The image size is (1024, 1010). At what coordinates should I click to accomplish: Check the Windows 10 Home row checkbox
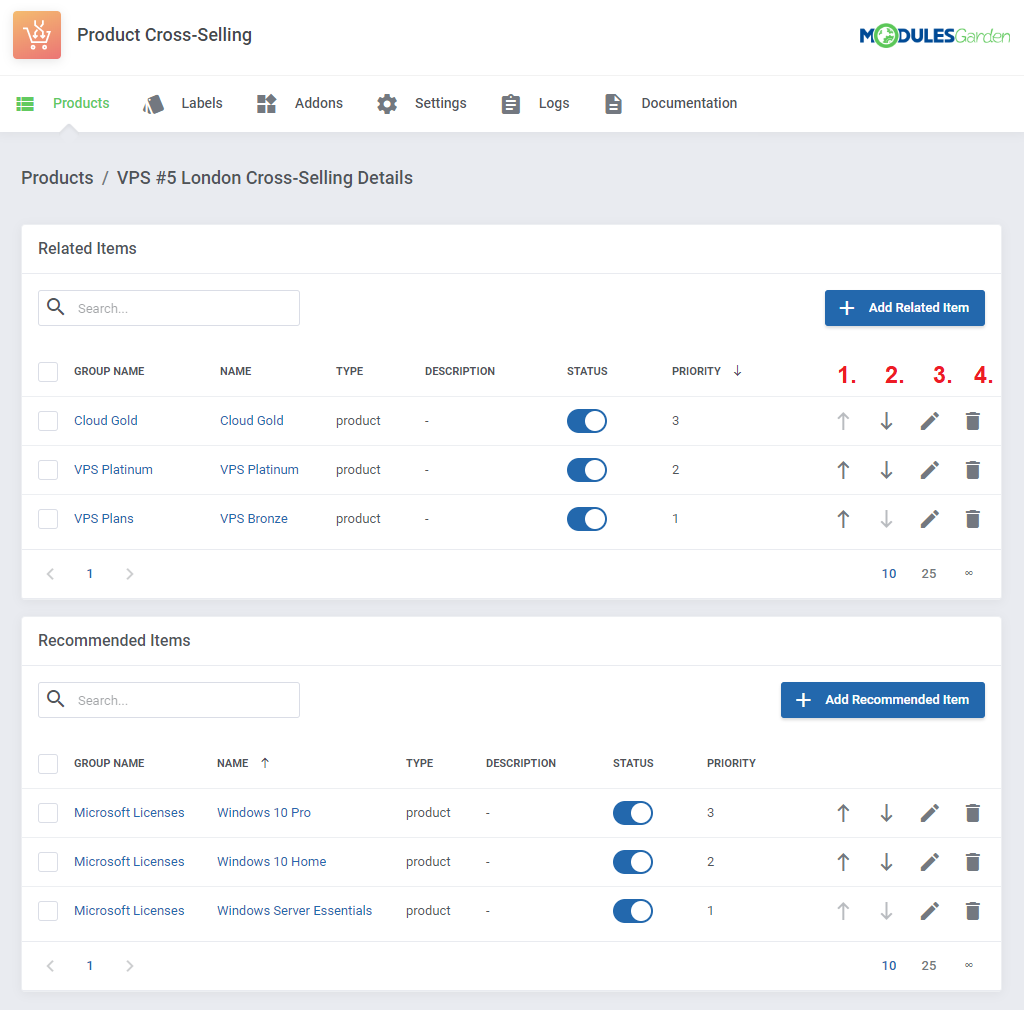48,862
